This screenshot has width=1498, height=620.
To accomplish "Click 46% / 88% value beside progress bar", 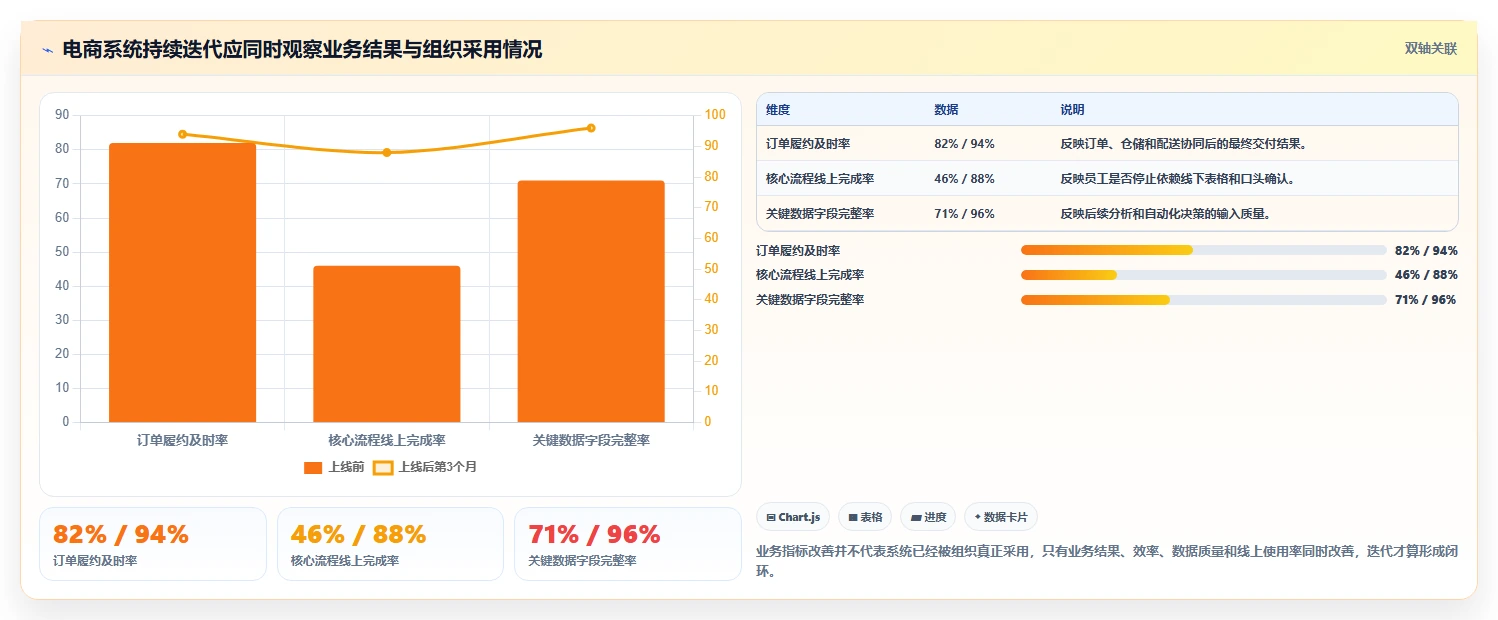I will point(1426,275).
